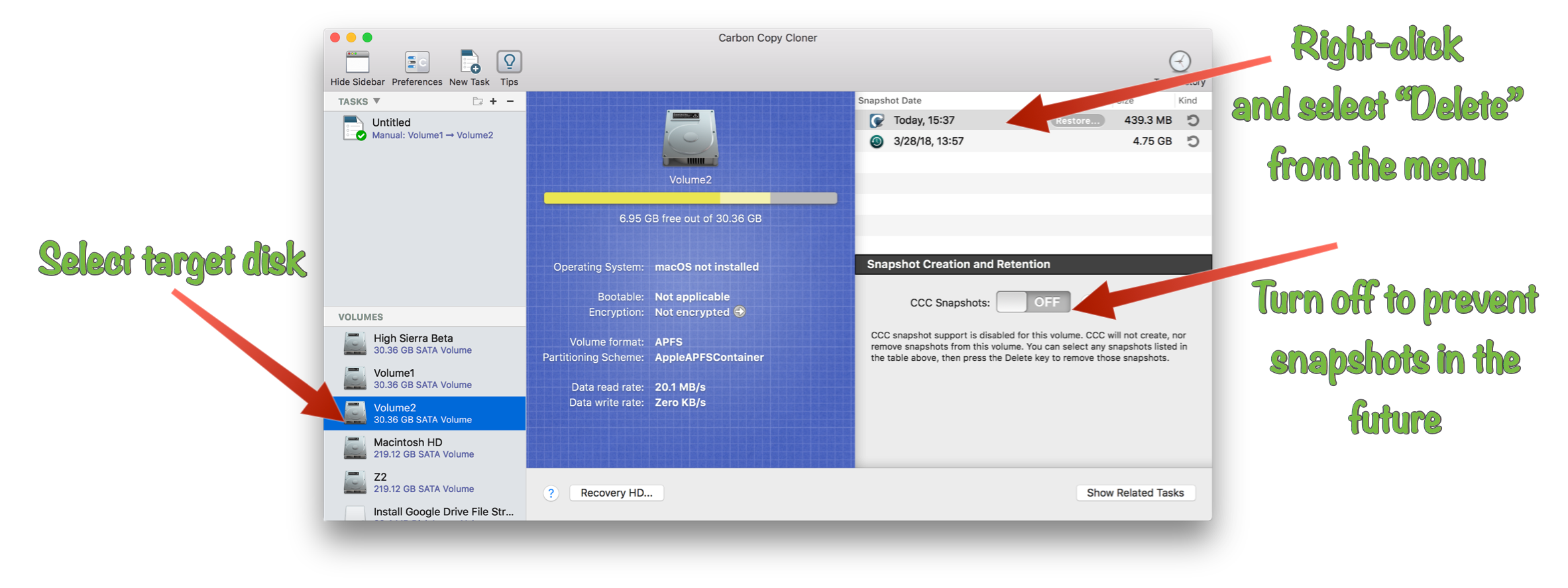Open Preferences from the toolbar

(417, 63)
